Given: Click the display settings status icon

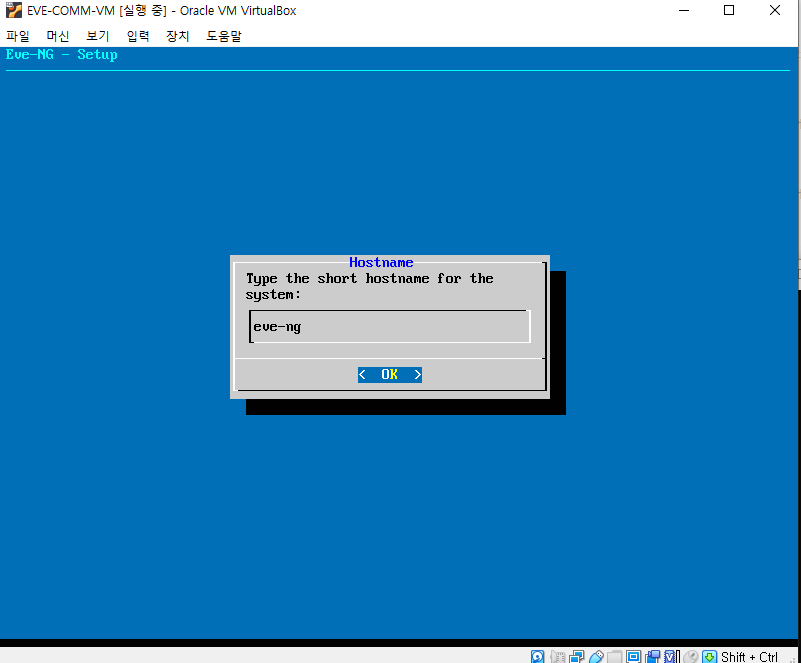Looking at the screenshot, I should click(x=633, y=656).
